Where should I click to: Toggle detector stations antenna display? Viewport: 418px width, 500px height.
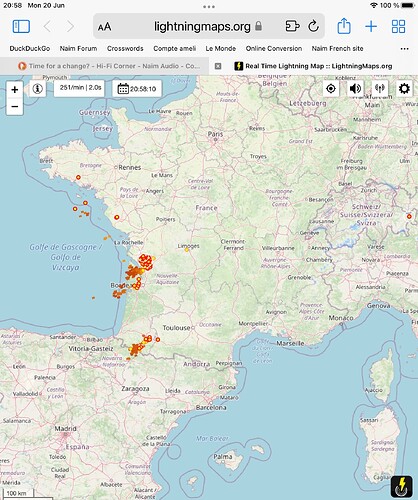point(380,89)
